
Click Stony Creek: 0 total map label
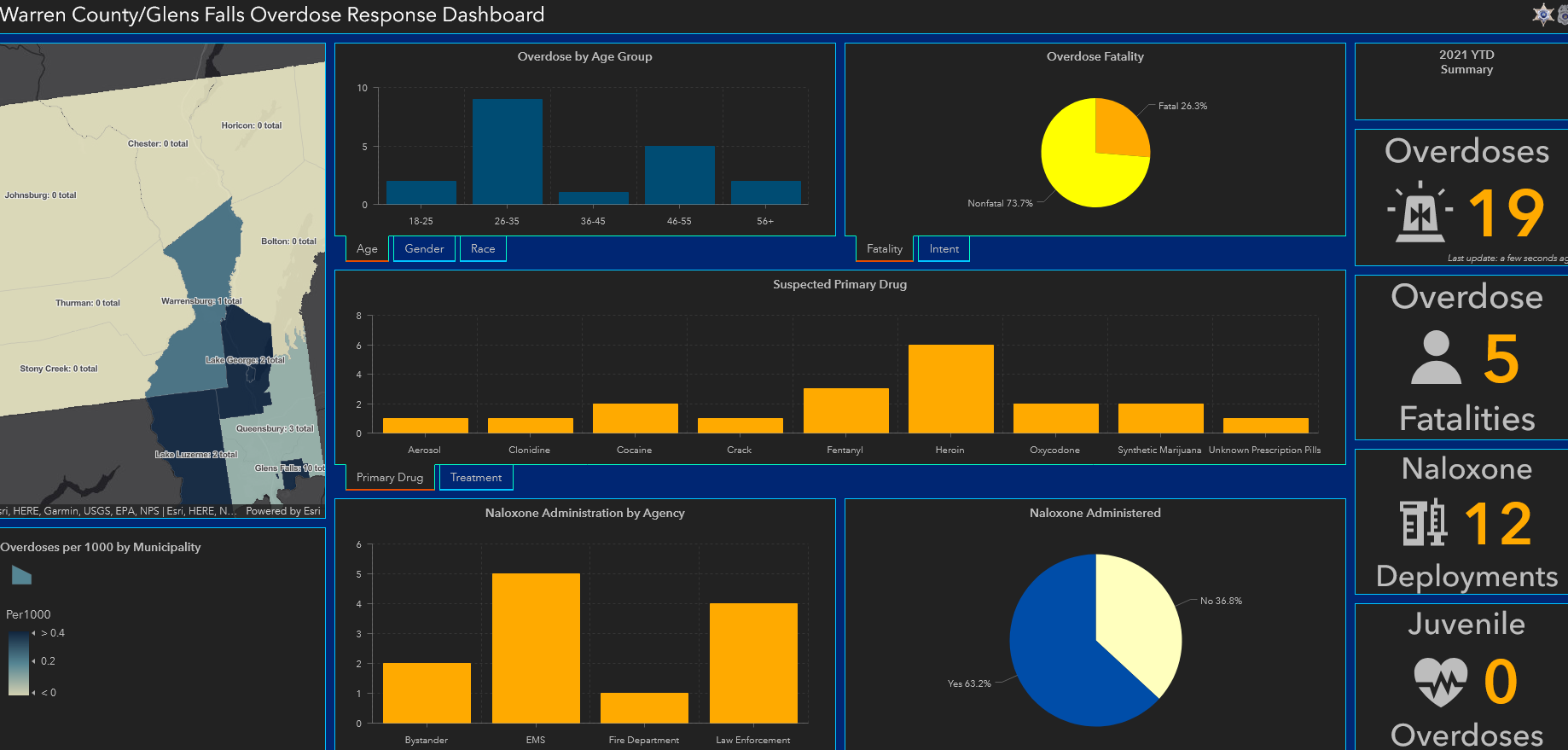coord(59,369)
